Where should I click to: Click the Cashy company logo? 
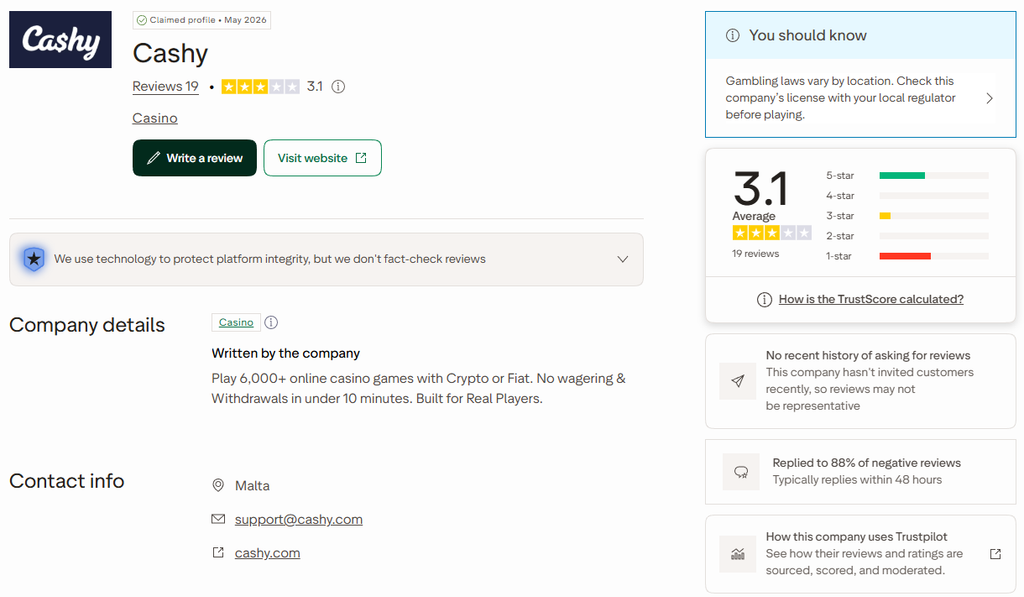(60, 39)
